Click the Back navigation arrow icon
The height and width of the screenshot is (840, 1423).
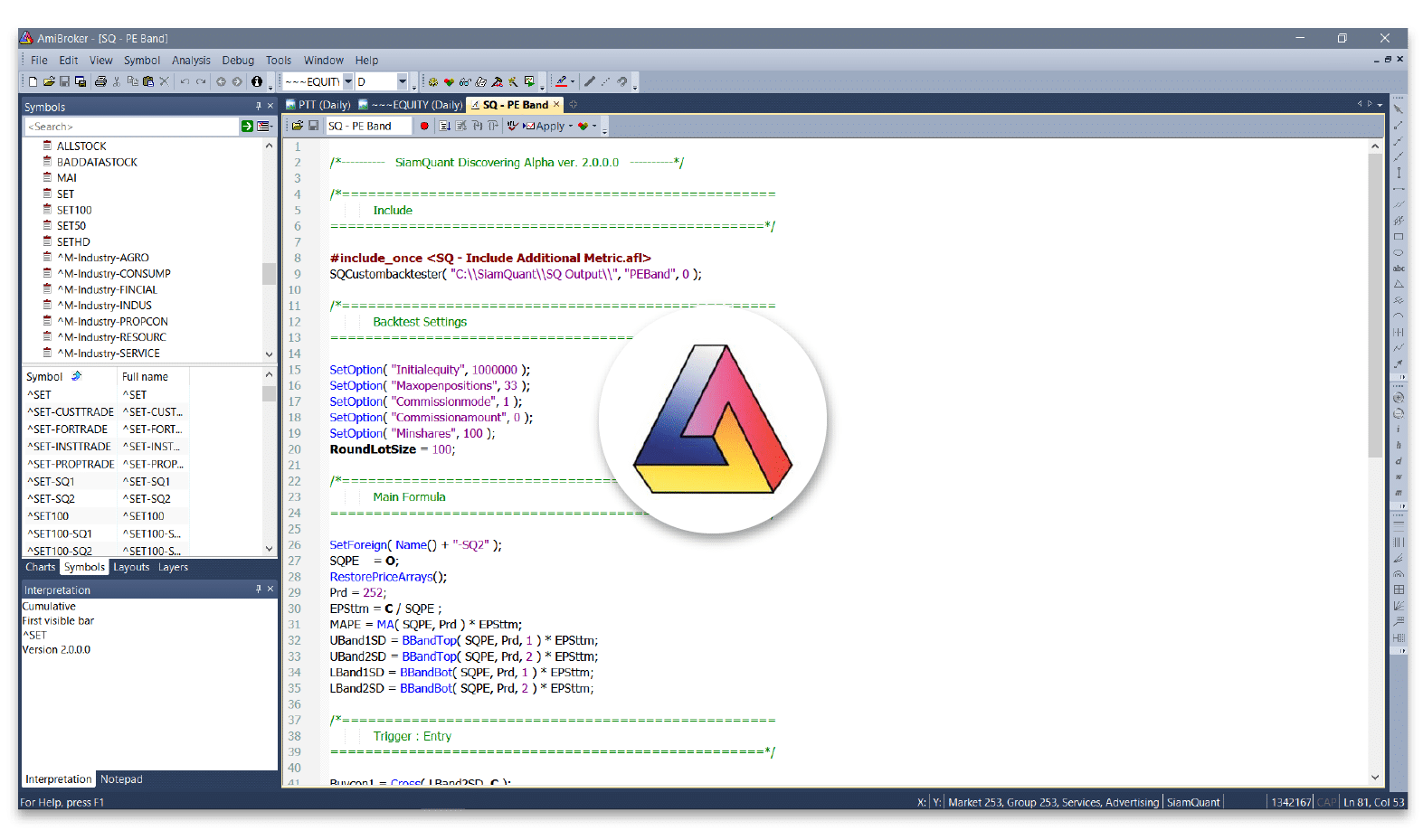[x=221, y=81]
